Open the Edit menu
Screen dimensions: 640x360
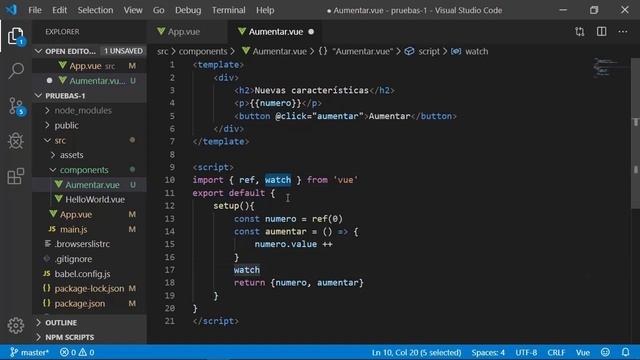pyautogui.click(x=59, y=10)
